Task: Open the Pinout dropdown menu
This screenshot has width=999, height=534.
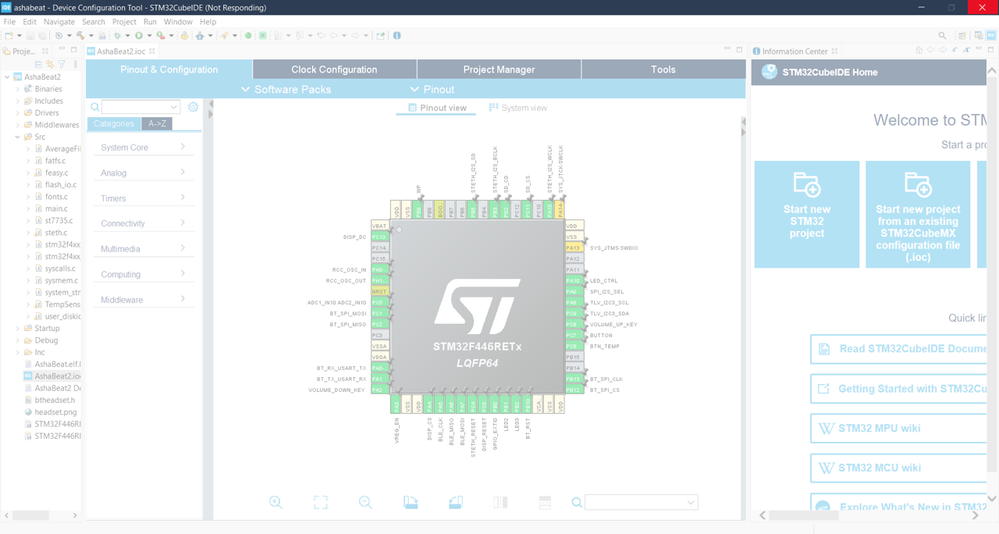Action: (x=432, y=89)
